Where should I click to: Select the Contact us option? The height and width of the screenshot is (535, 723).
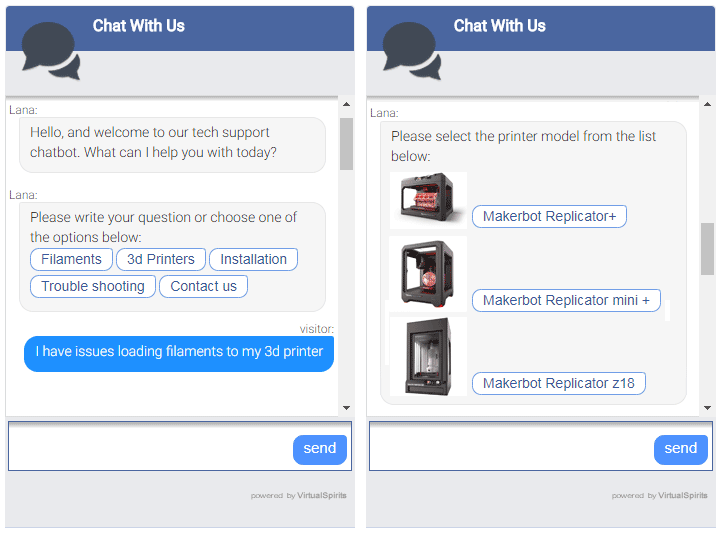(203, 286)
